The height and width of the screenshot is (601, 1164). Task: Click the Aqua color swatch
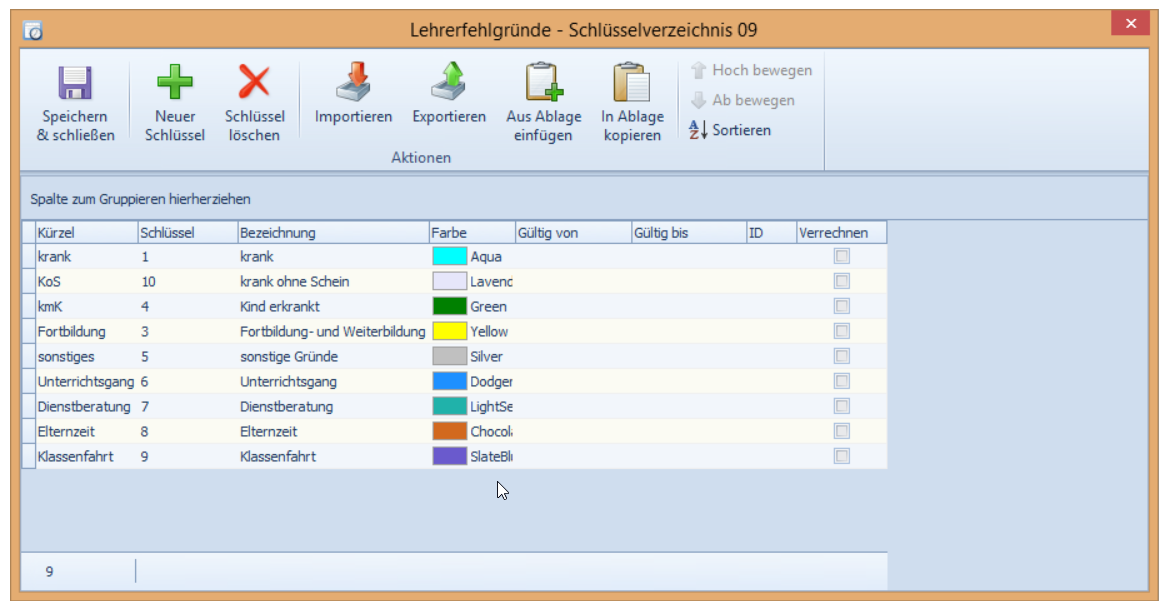click(x=450, y=257)
